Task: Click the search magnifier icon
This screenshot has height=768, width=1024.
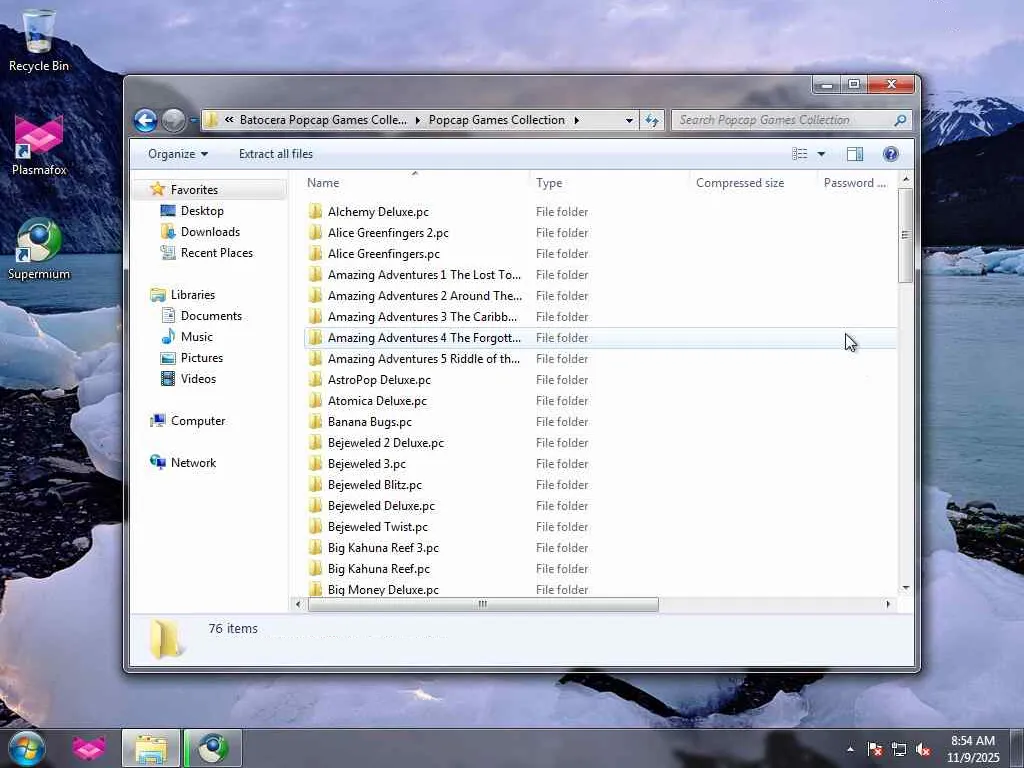Action: [x=900, y=120]
